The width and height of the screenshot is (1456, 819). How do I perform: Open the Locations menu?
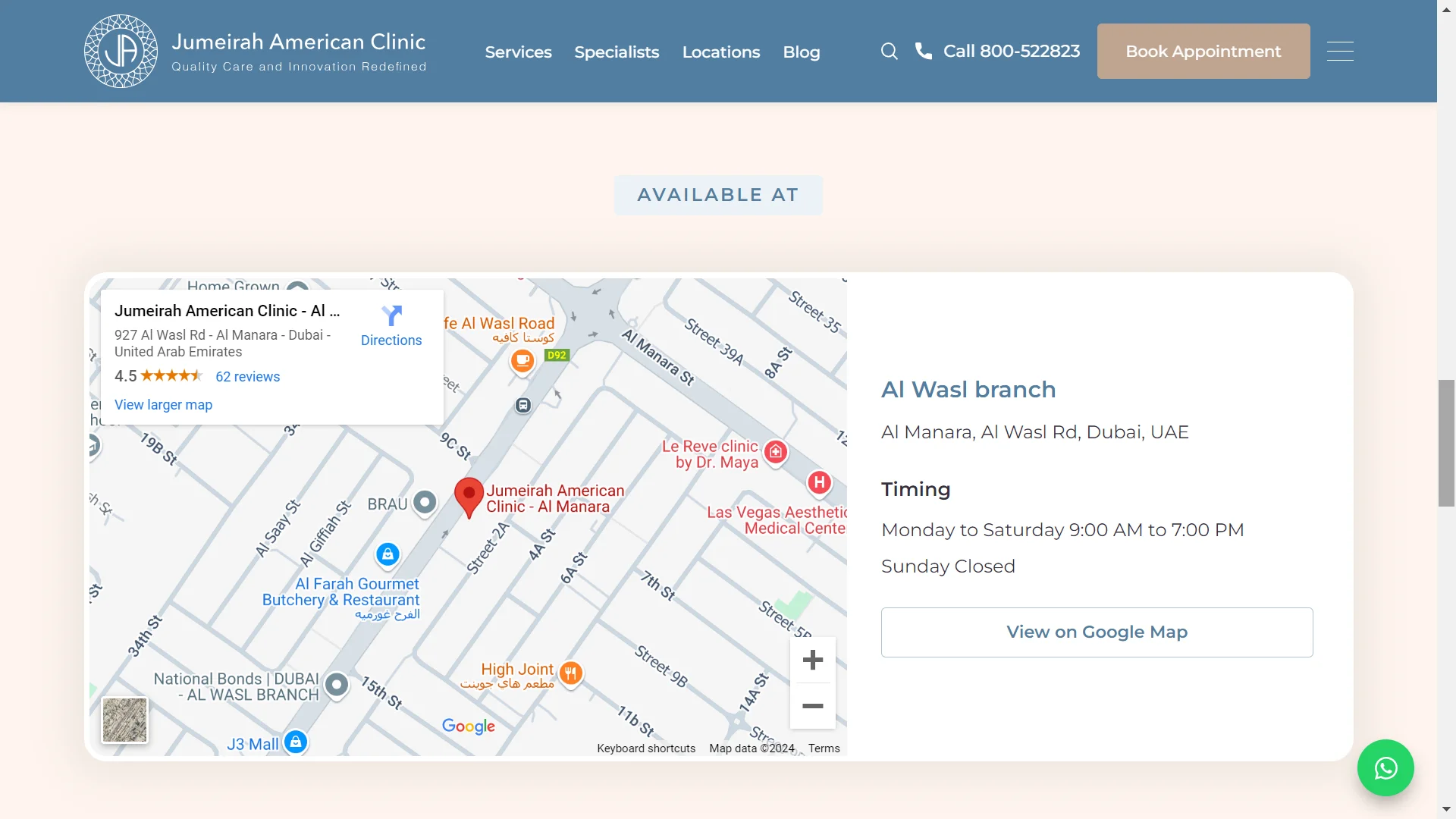pos(721,52)
